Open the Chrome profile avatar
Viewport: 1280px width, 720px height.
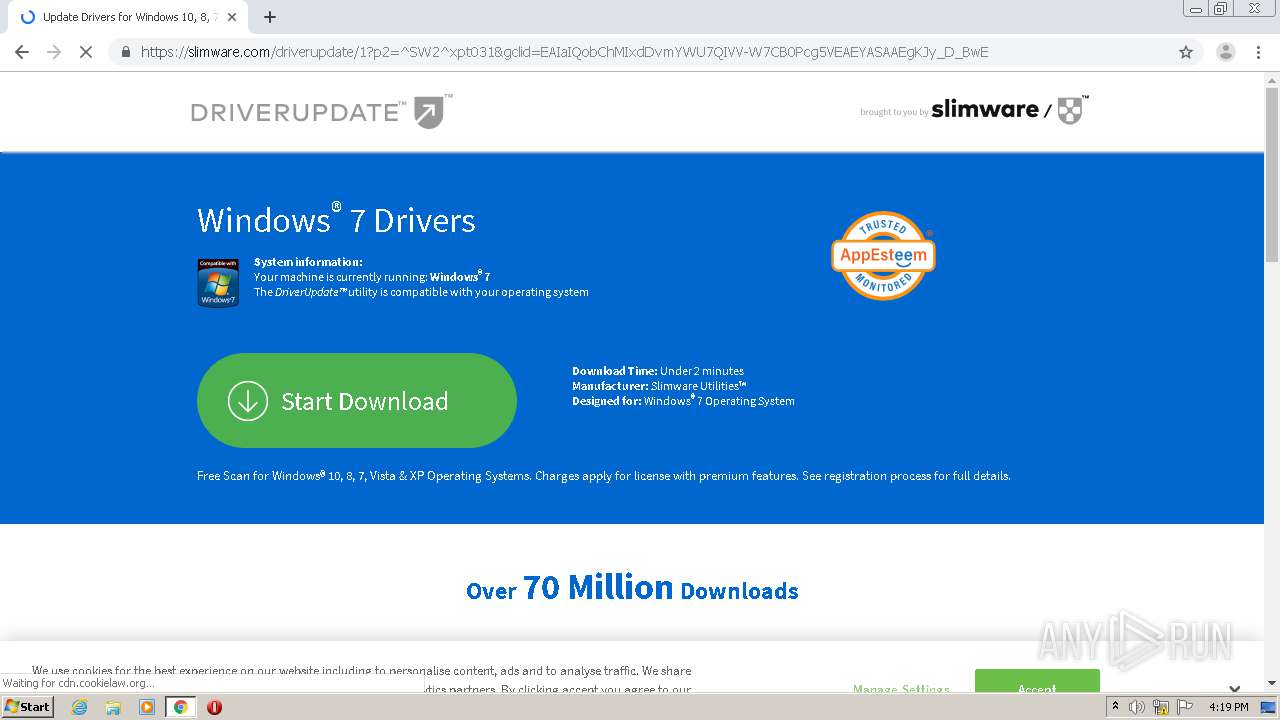click(1226, 52)
